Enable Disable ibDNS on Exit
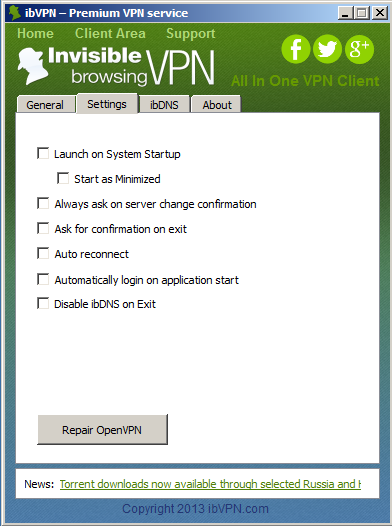 (x=43, y=303)
